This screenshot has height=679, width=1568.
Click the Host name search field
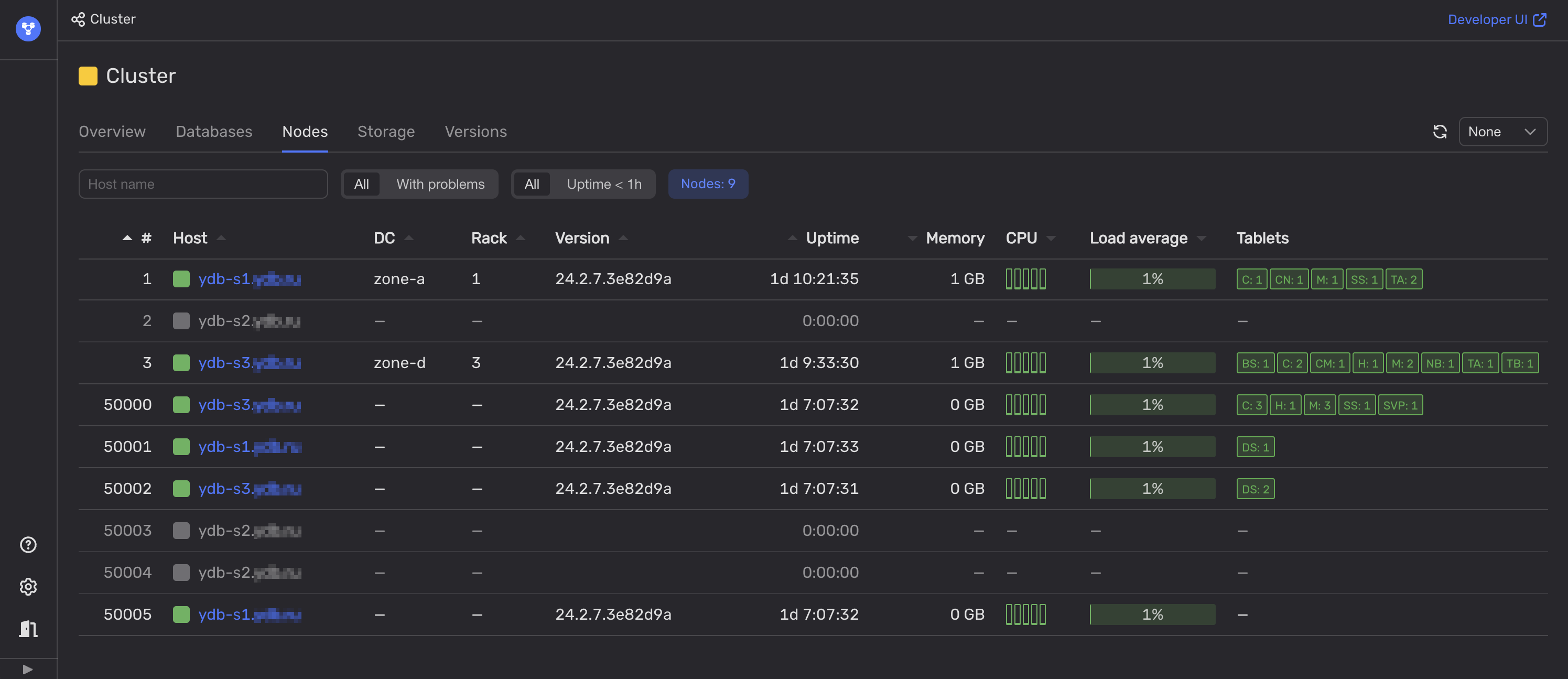pos(203,184)
